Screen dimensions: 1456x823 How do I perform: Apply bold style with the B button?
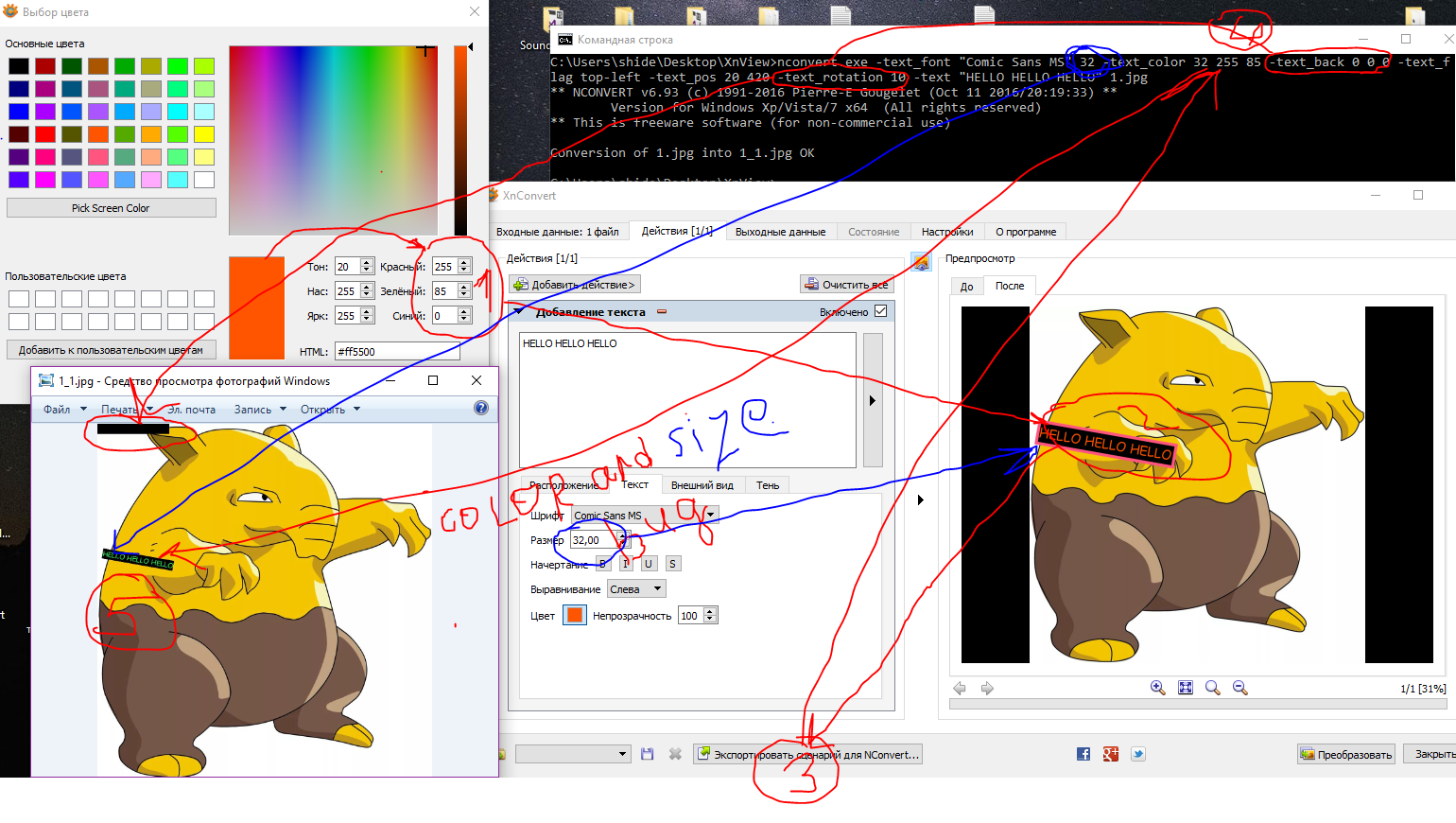coord(603,564)
